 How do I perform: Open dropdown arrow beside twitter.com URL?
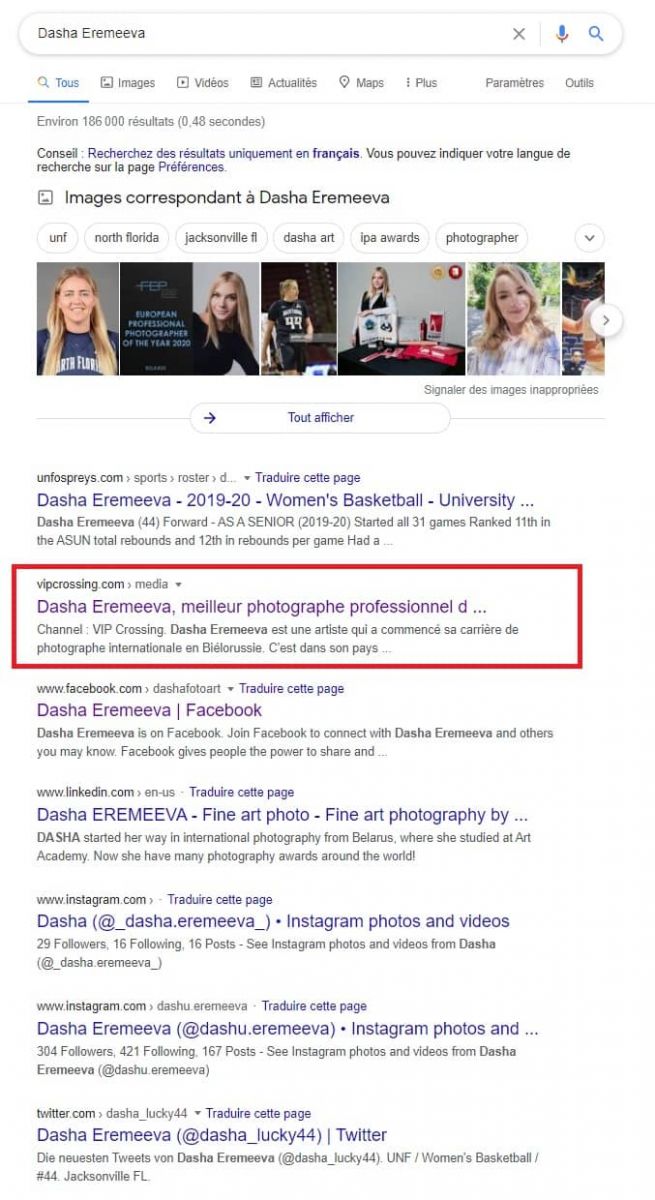(197, 1113)
